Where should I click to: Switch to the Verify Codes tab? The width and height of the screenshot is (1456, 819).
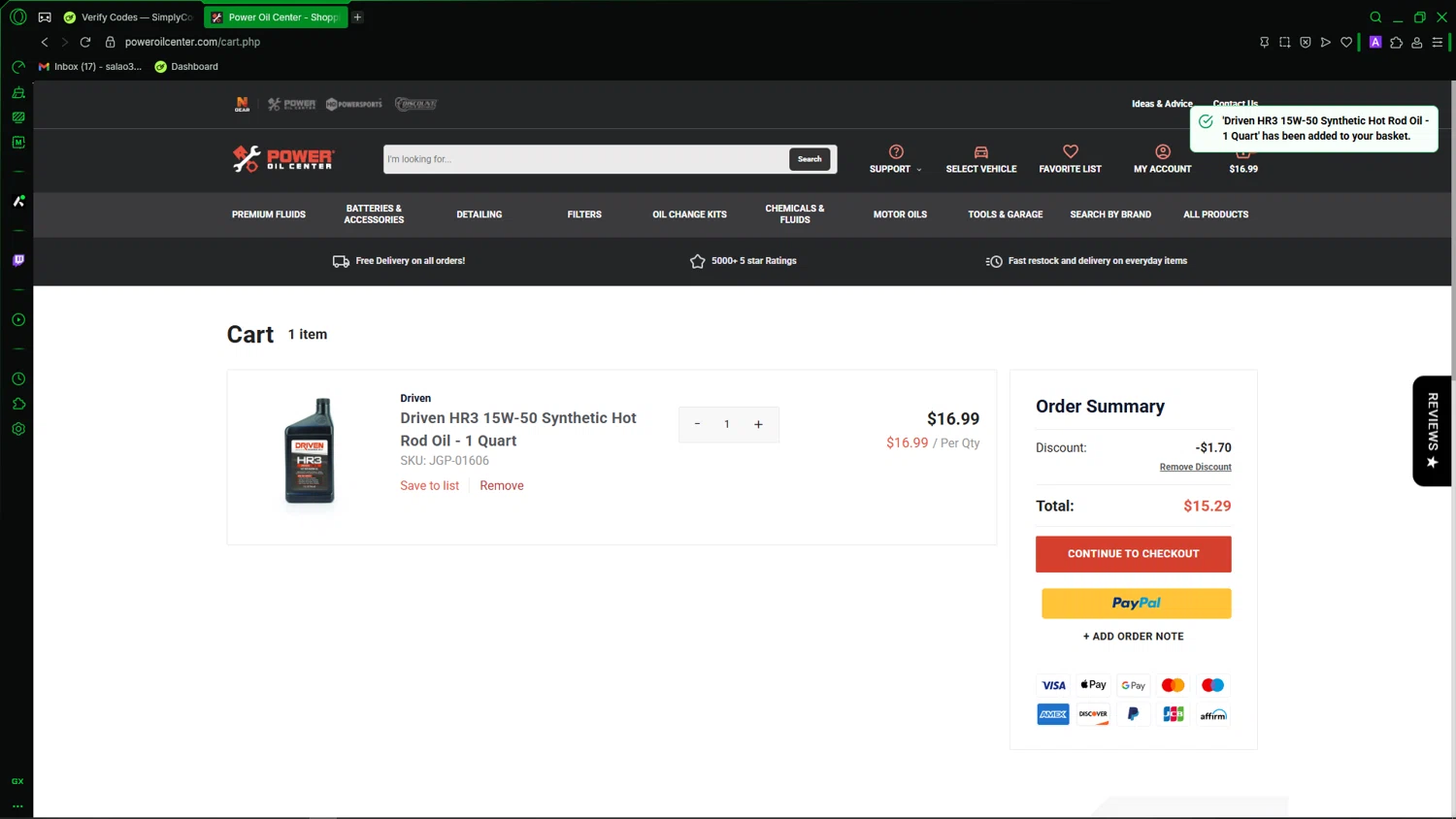coord(128,16)
